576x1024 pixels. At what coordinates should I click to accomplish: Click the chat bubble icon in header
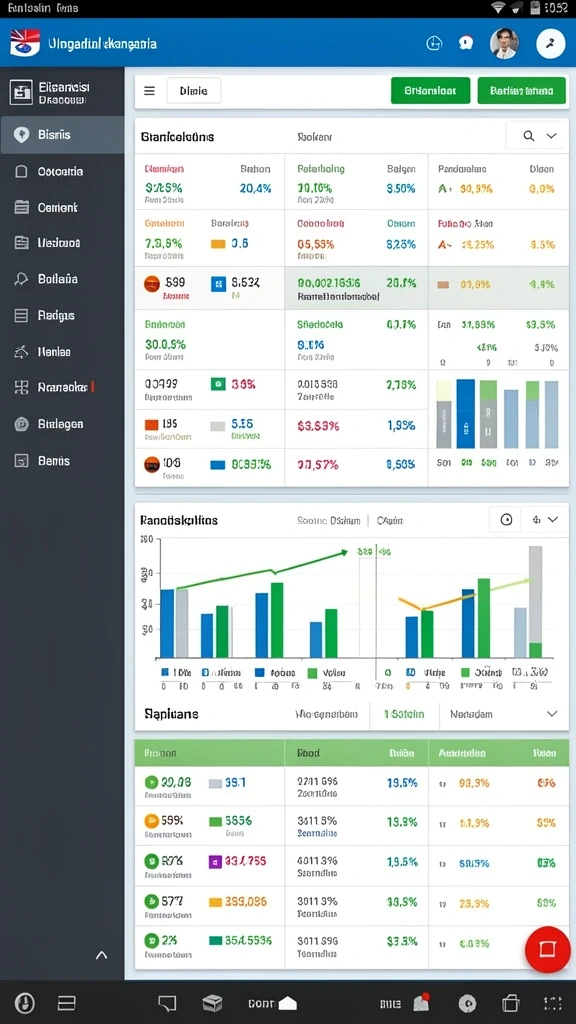click(466, 43)
